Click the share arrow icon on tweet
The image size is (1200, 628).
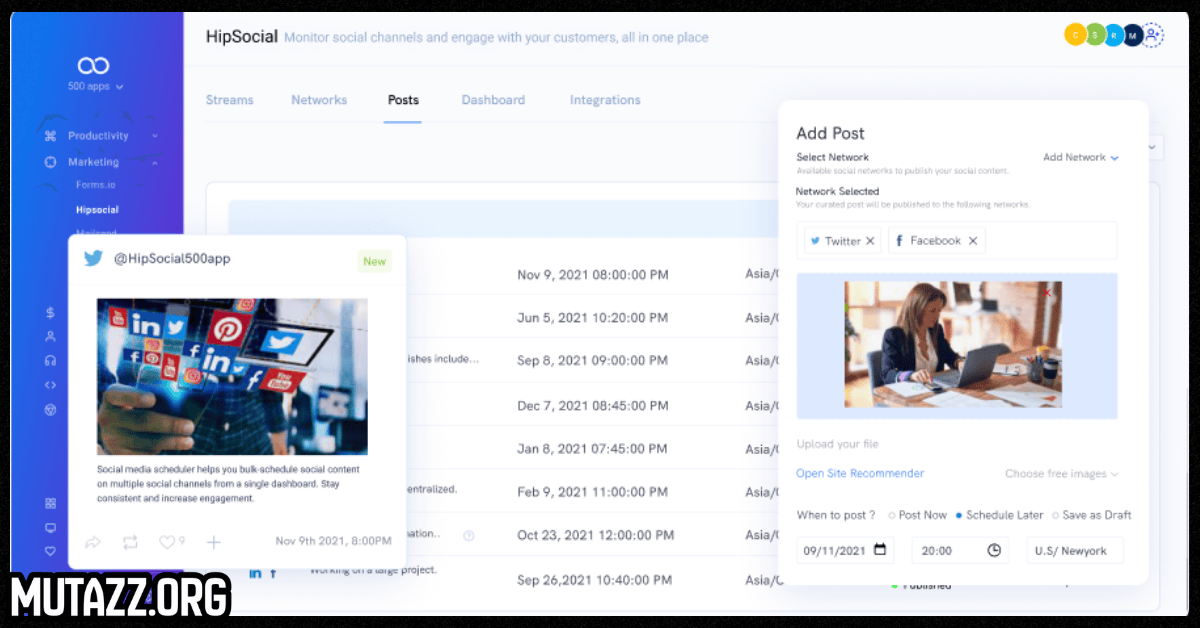(93, 542)
